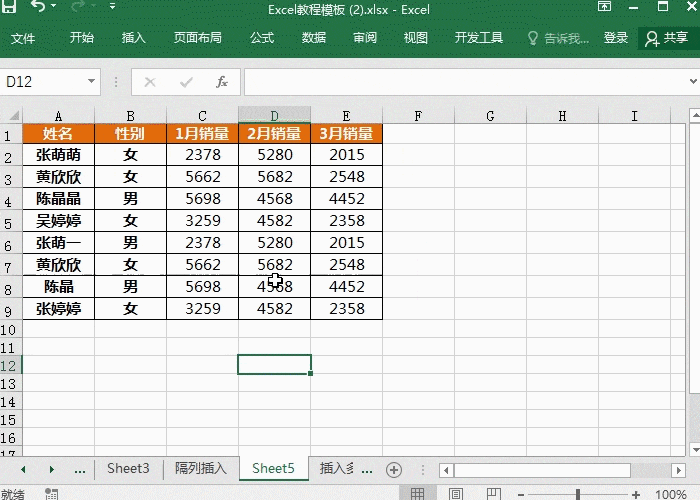This screenshot has height=500, width=700.
Task: Select the cell containing 陈晶晶
Action: pyautogui.click(x=58, y=198)
